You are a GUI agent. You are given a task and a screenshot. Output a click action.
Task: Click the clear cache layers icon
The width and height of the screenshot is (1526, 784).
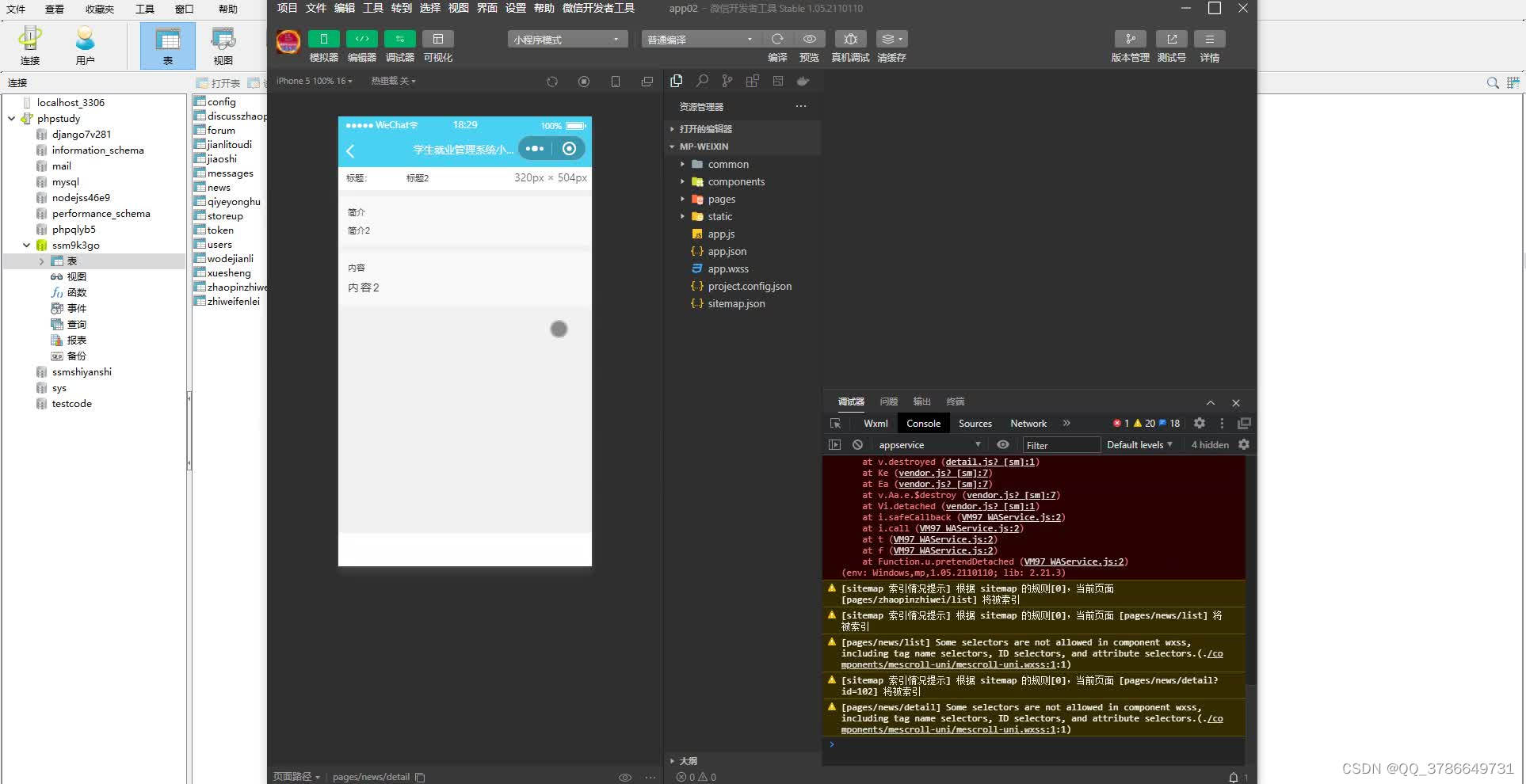pyautogui.click(x=891, y=39)
